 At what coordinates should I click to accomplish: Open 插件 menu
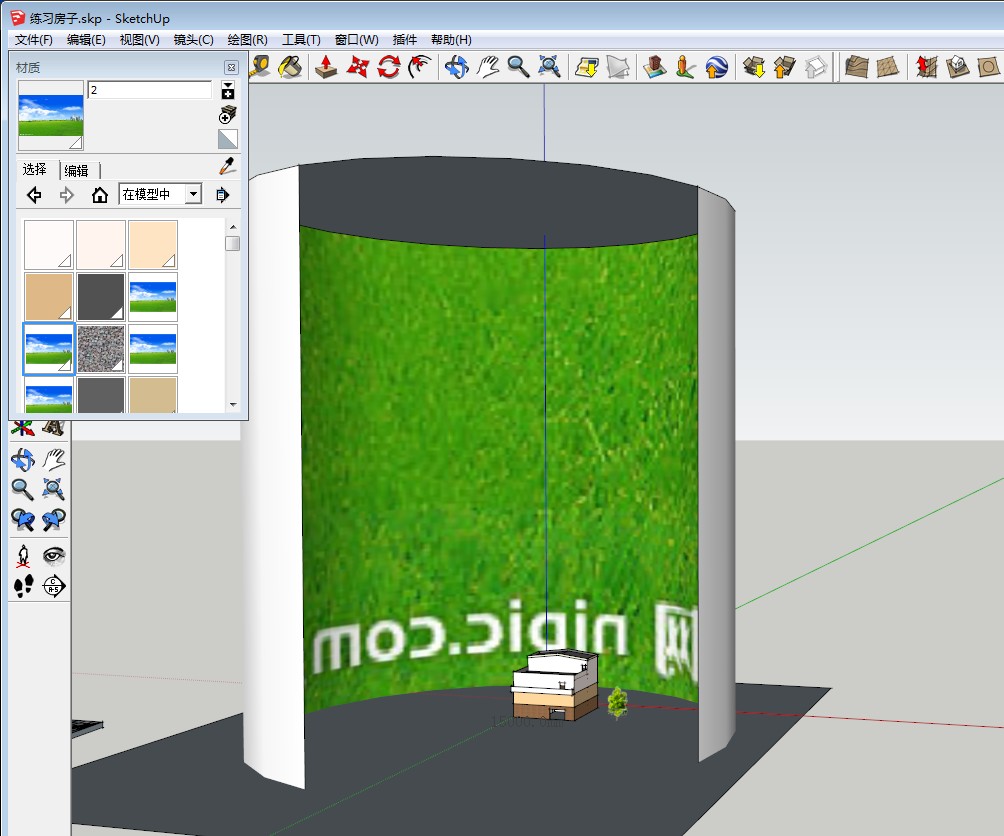pos(405,40)
